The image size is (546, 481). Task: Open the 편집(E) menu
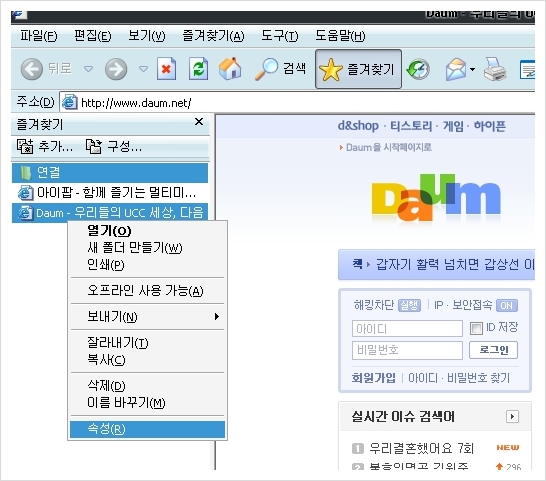point(93,36)
